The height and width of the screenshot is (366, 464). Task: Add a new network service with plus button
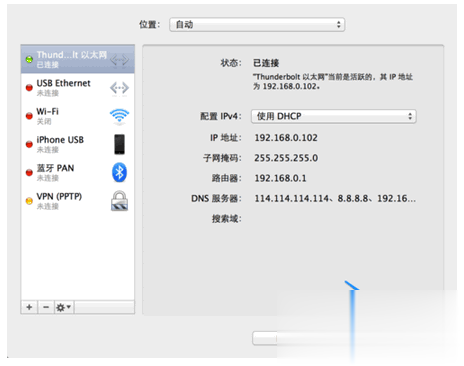pyautogui.click(x=29, y=307)
